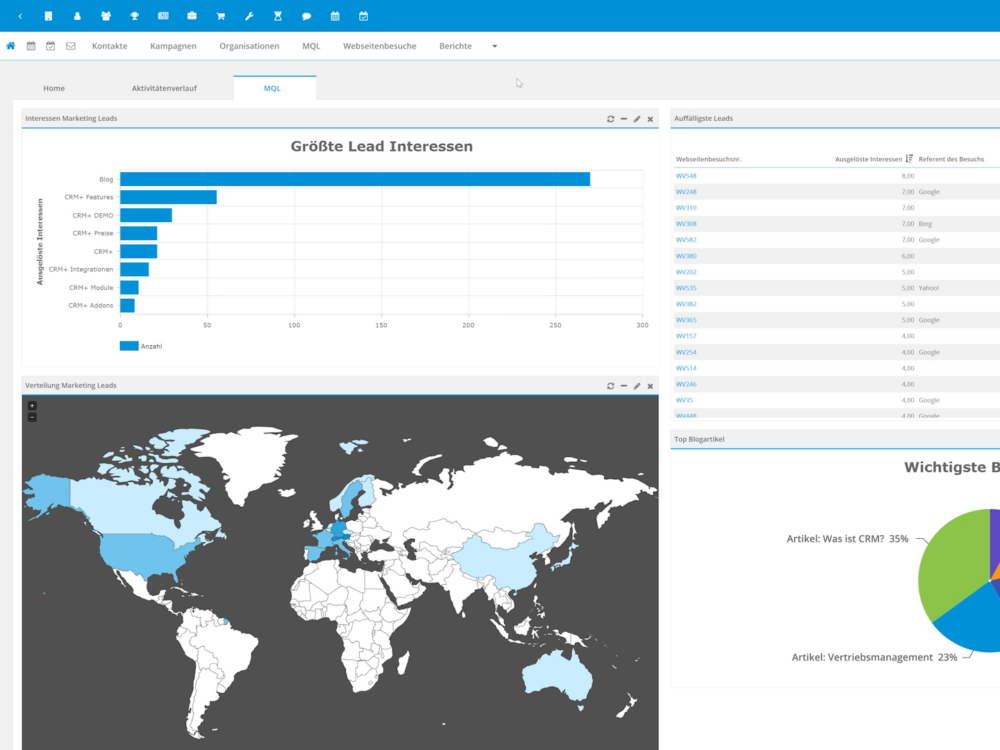Minimize the Interessen Marketing Leads panel
This screenshot has width=1000, height=750.
pos(624,119)
